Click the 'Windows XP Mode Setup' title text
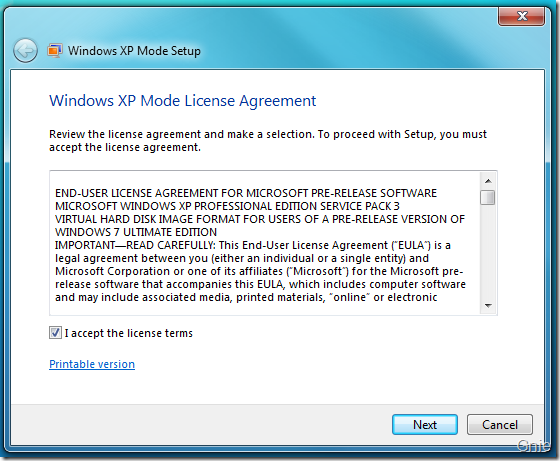This screenshot has height=461, width=560. click(134, 51)
